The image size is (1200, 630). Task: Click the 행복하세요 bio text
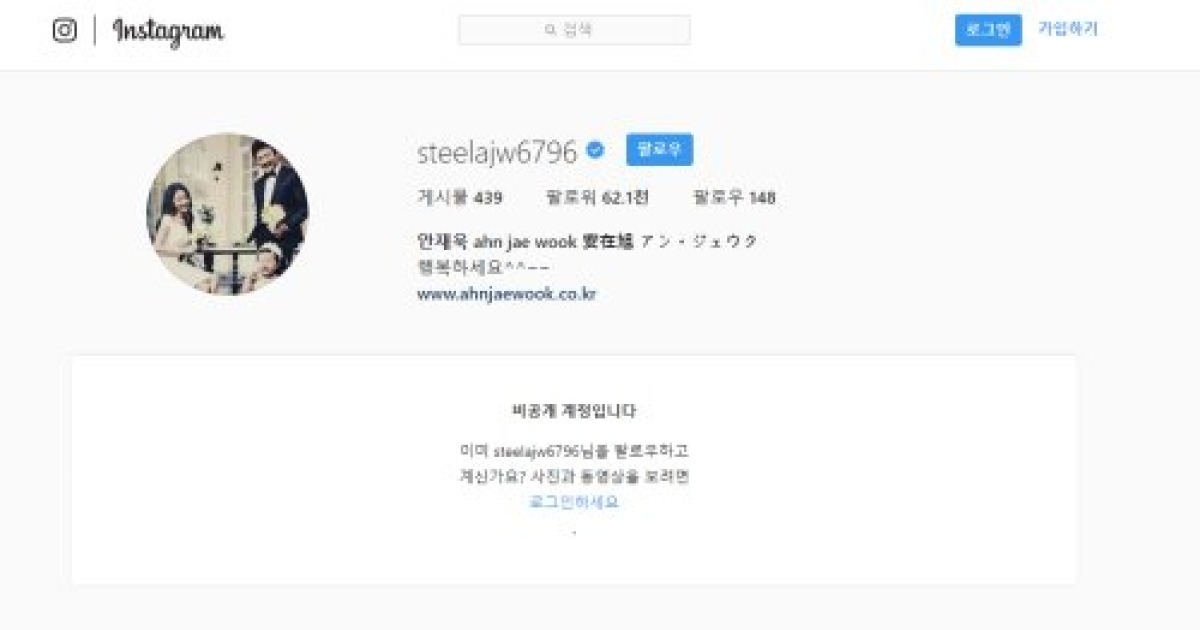click(483, 268)
